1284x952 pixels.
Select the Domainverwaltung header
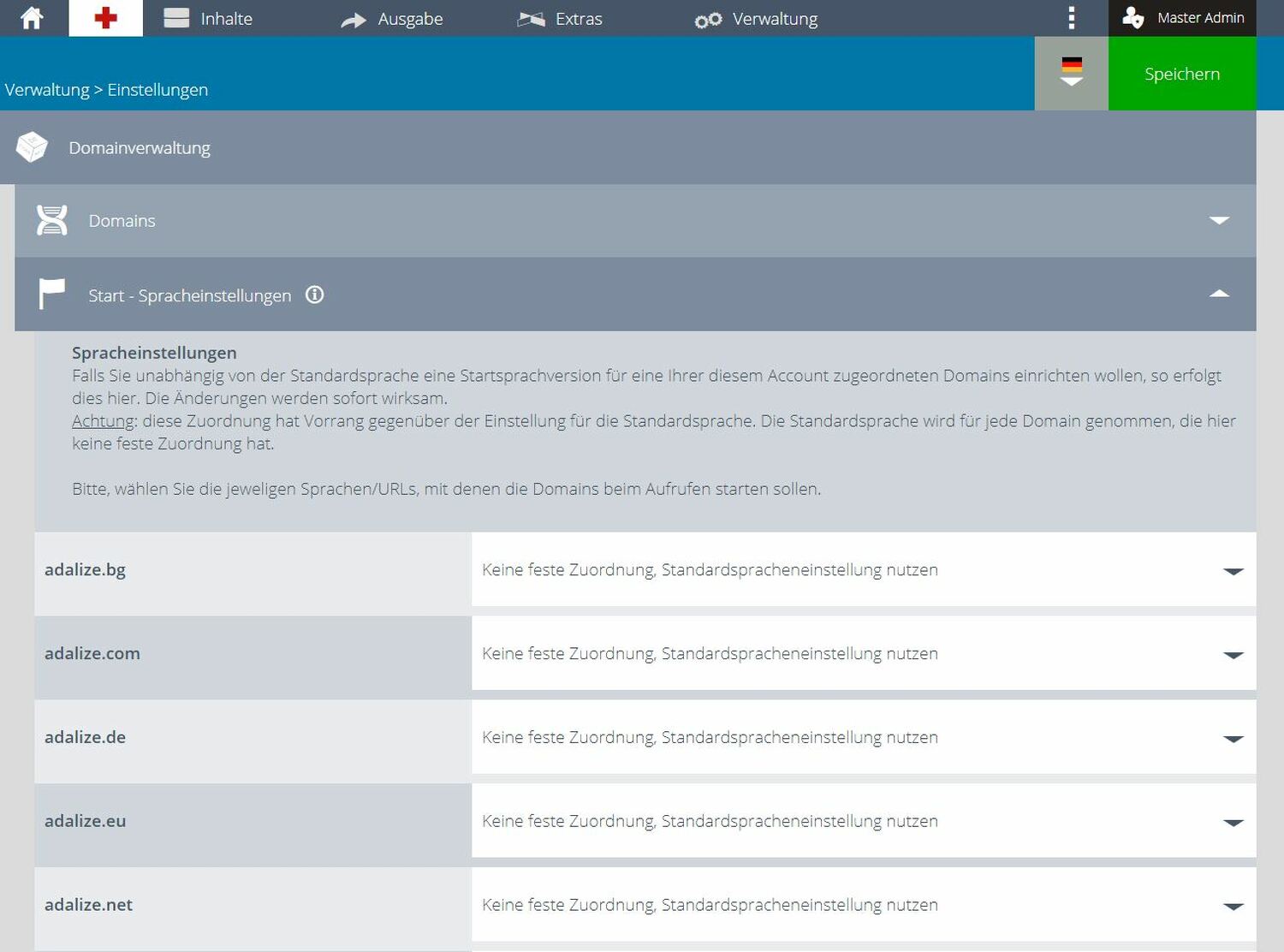point(628,147)
